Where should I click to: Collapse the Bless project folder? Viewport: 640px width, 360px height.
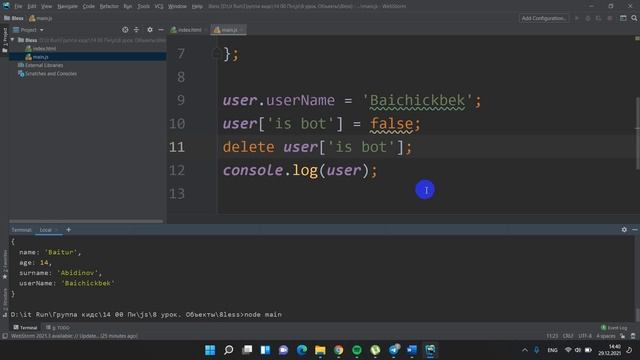[x=13, y=40]
